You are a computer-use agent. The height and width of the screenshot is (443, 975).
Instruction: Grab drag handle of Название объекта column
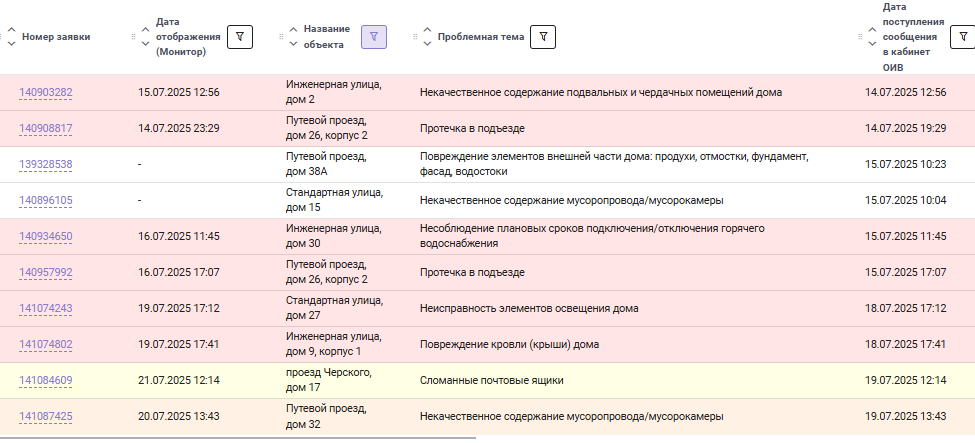(281, 37)
